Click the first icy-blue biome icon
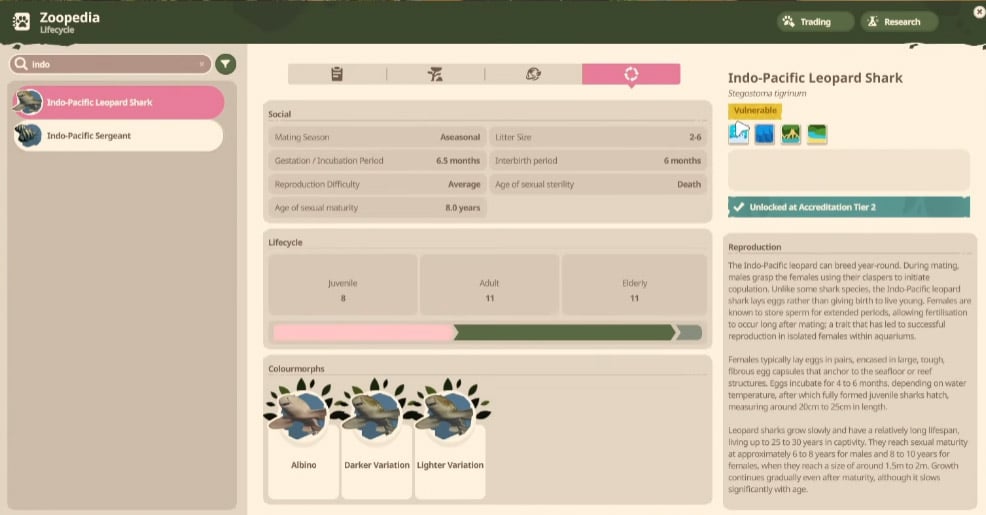Screen dimensions: 986x515 [x=739, y=133]
